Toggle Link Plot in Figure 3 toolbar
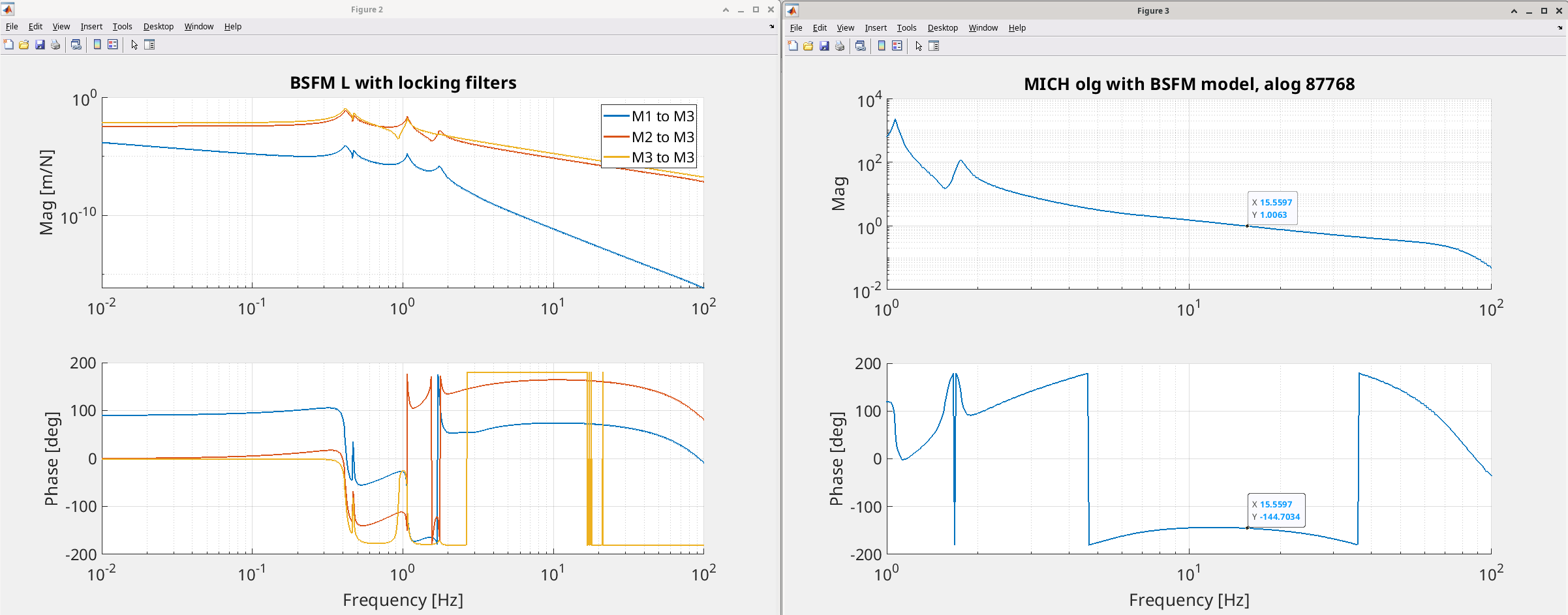The height and width of the screenshot is (615, 1568). pos(861,46)
